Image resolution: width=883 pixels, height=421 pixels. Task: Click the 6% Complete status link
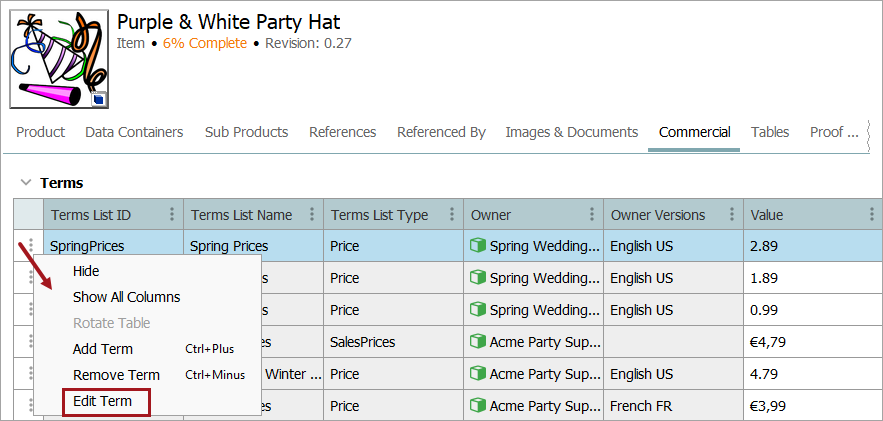point(204,43)
